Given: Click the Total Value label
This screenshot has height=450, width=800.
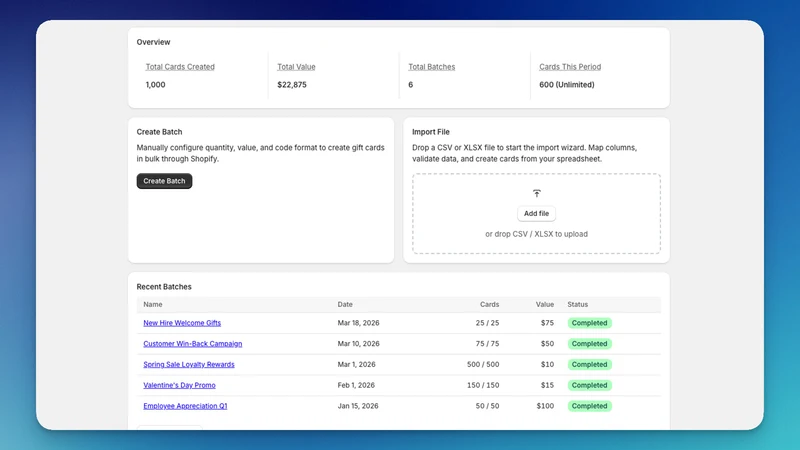Looking at the screenshot, I should coord(296,67).
